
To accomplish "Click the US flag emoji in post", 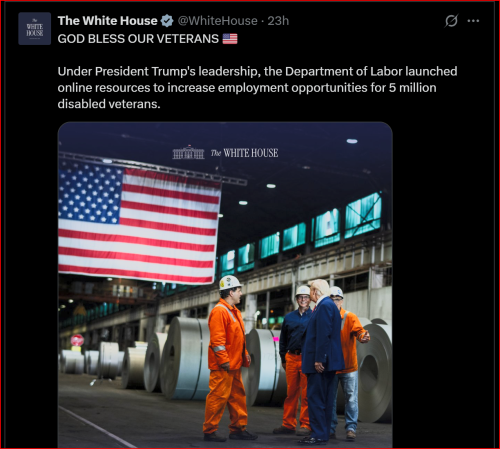I will pyautogui.click(x=230, y=39).
